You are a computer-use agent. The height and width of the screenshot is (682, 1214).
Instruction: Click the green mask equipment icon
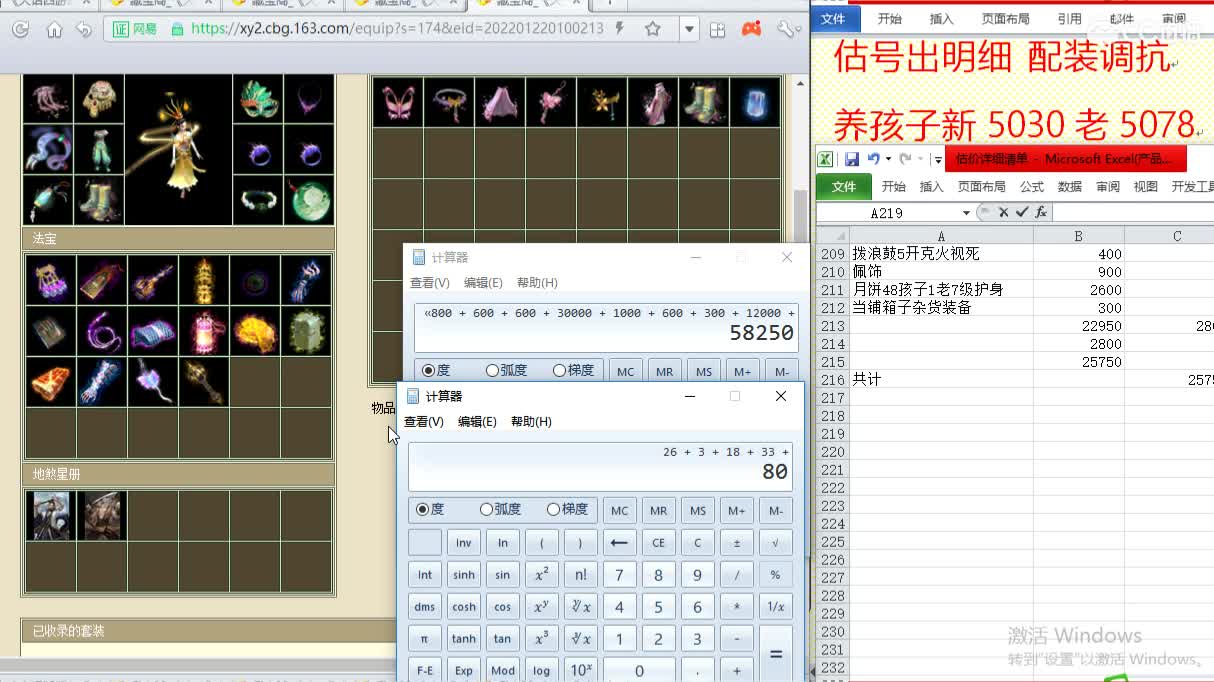coord(258,99)
